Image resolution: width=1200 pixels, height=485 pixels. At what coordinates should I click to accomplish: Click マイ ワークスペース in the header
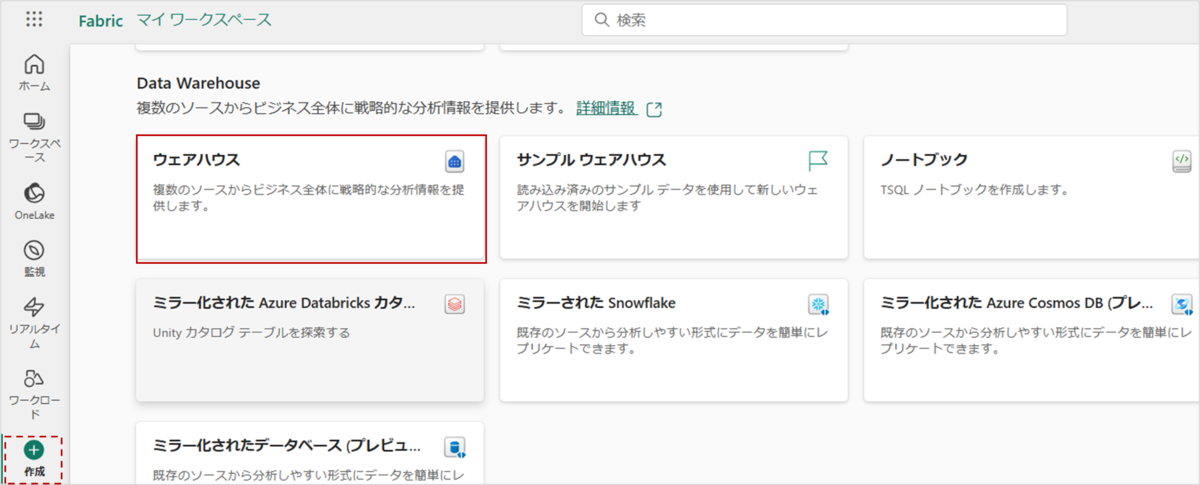(203, 20)
